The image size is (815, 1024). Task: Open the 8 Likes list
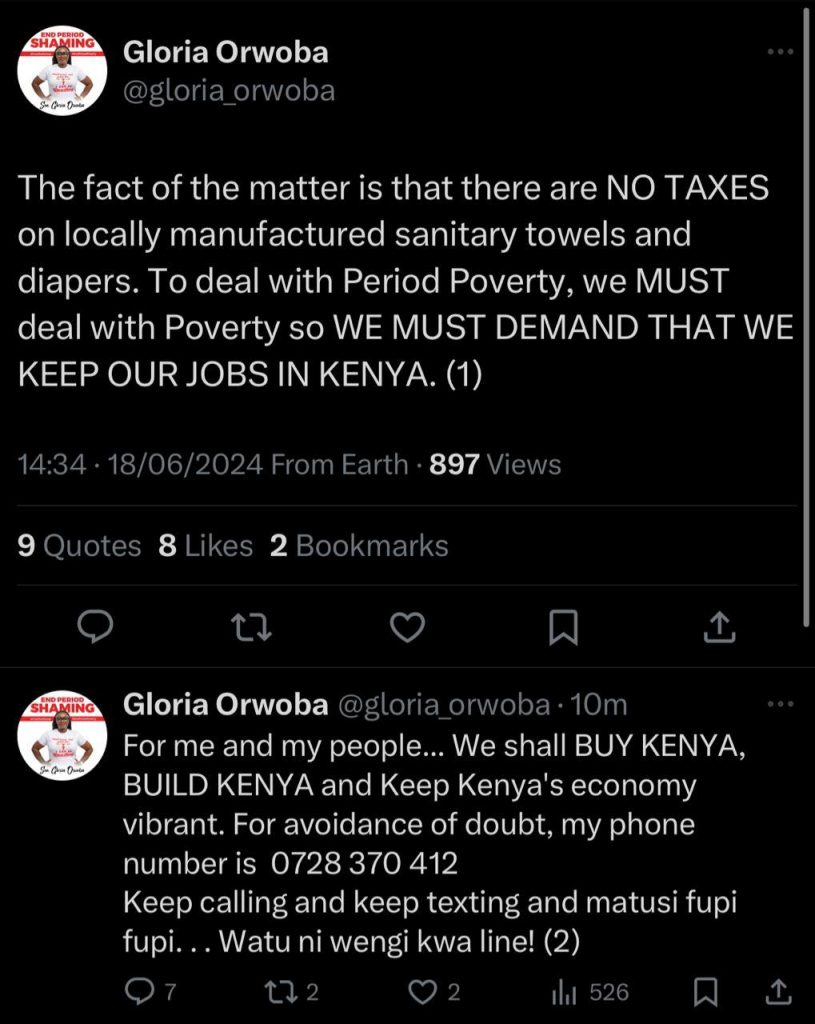click(205, 545)
